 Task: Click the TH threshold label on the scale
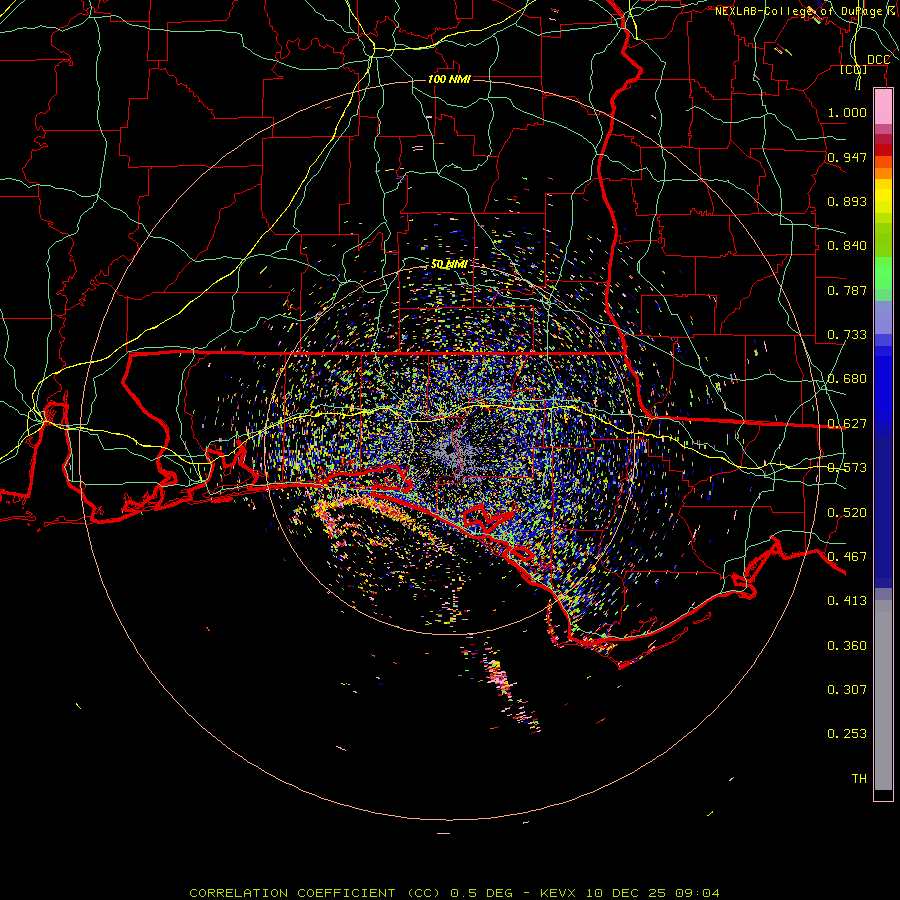(859, 779)
